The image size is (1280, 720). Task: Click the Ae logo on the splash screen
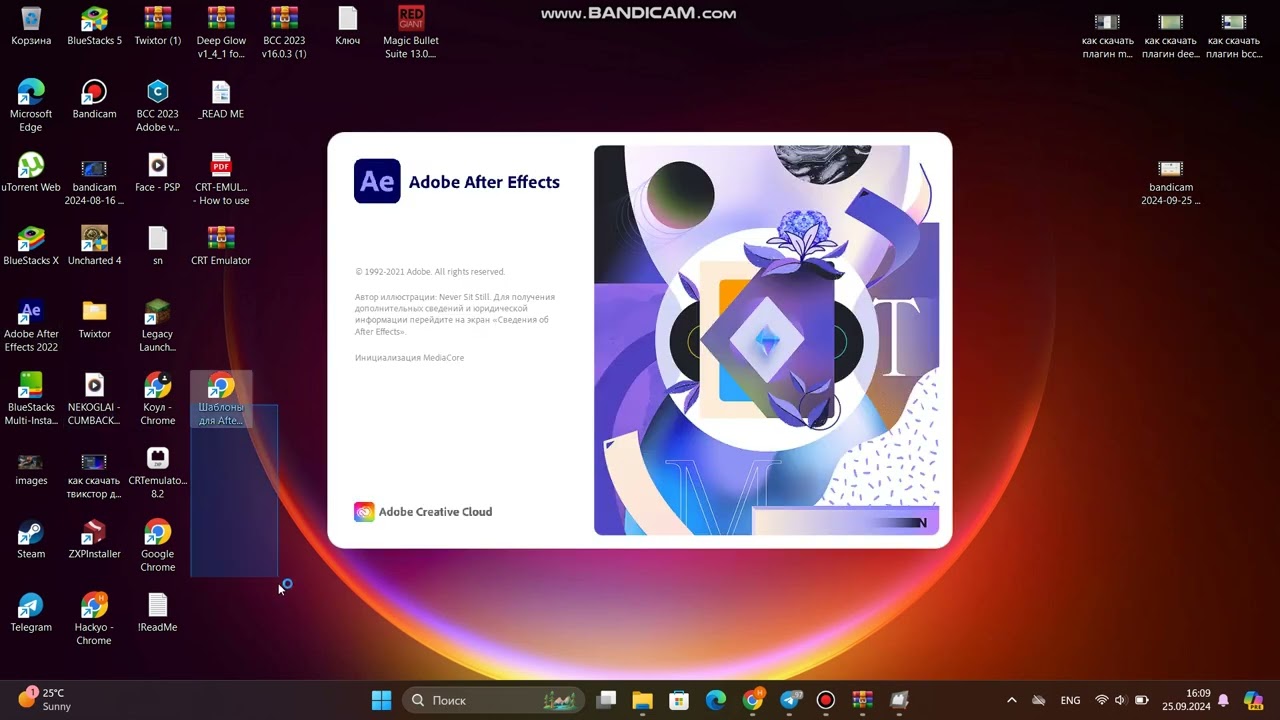pyautogui.click(x=377, y=181)
